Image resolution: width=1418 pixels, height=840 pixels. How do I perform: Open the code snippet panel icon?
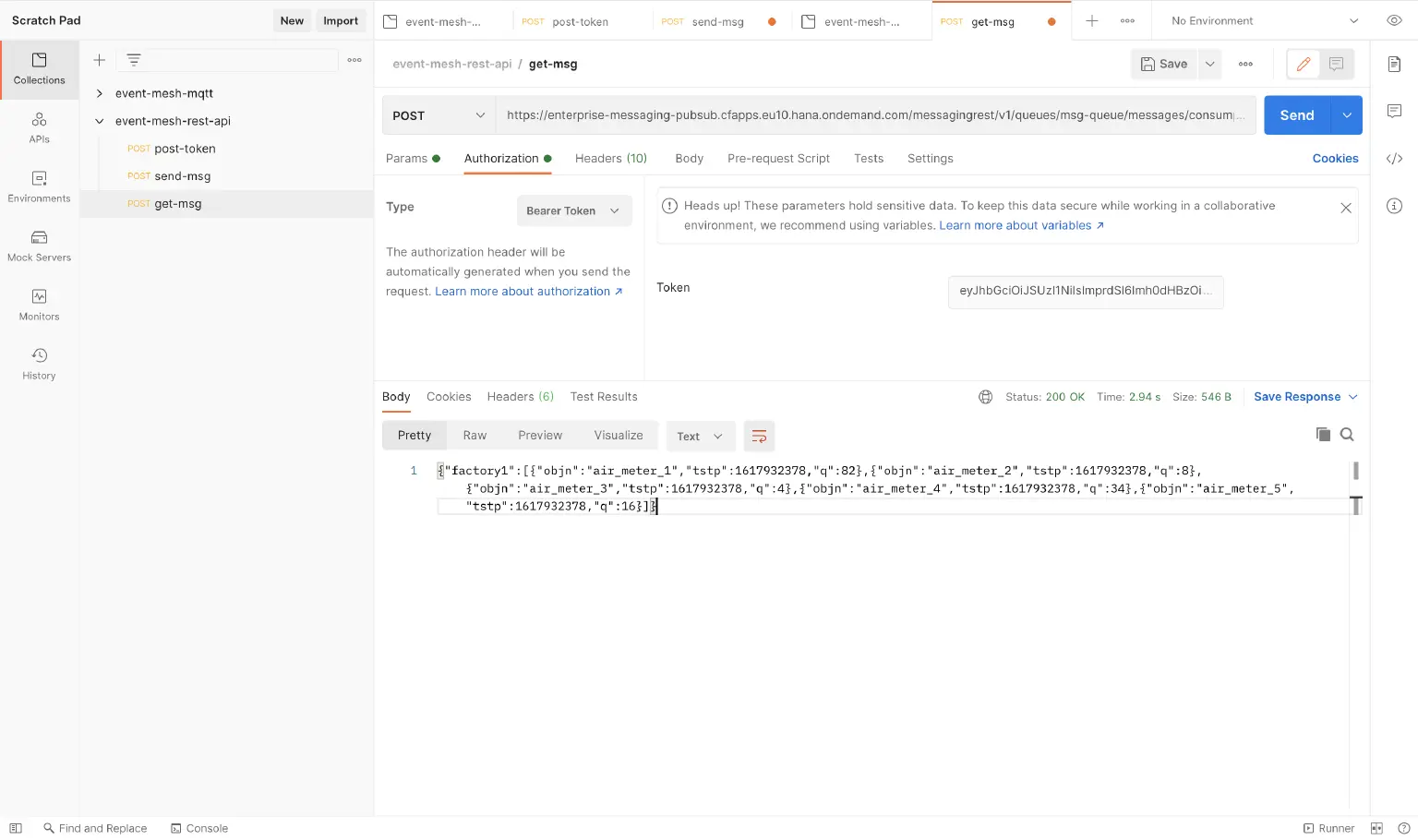(x=1394, y=159)
